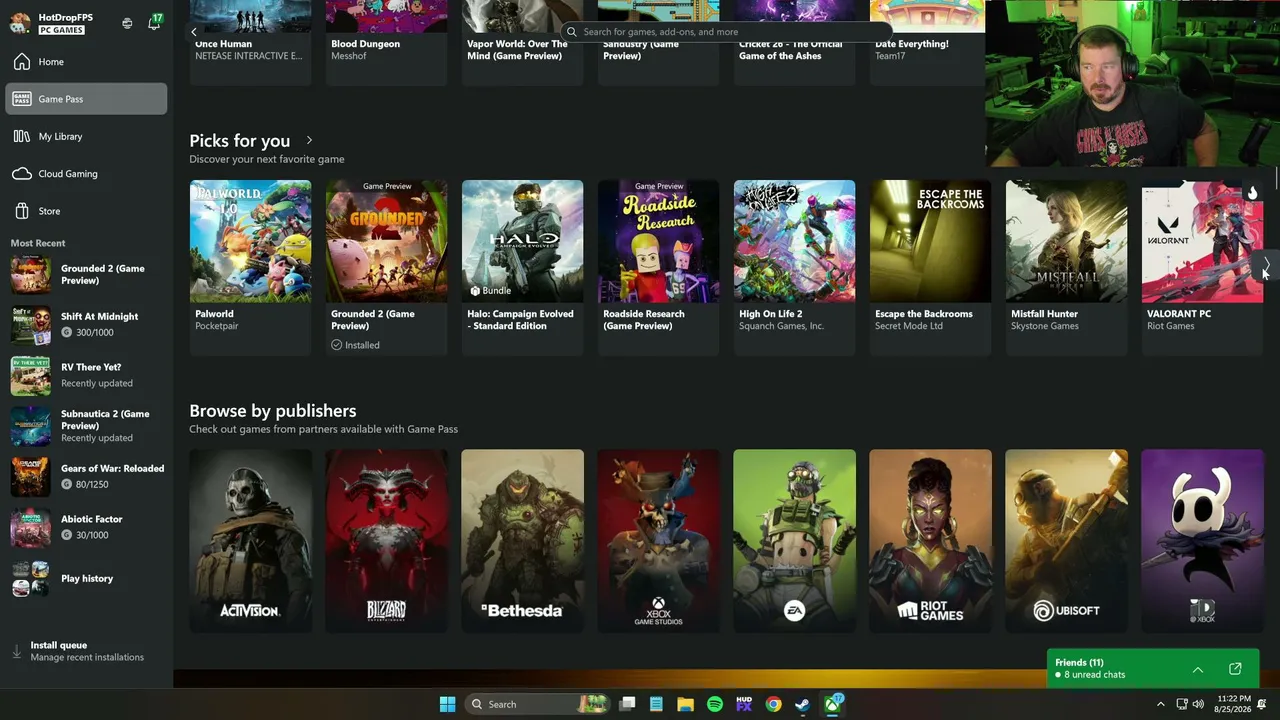Click the devices icon beside HotDropFPS

point(127,23)
